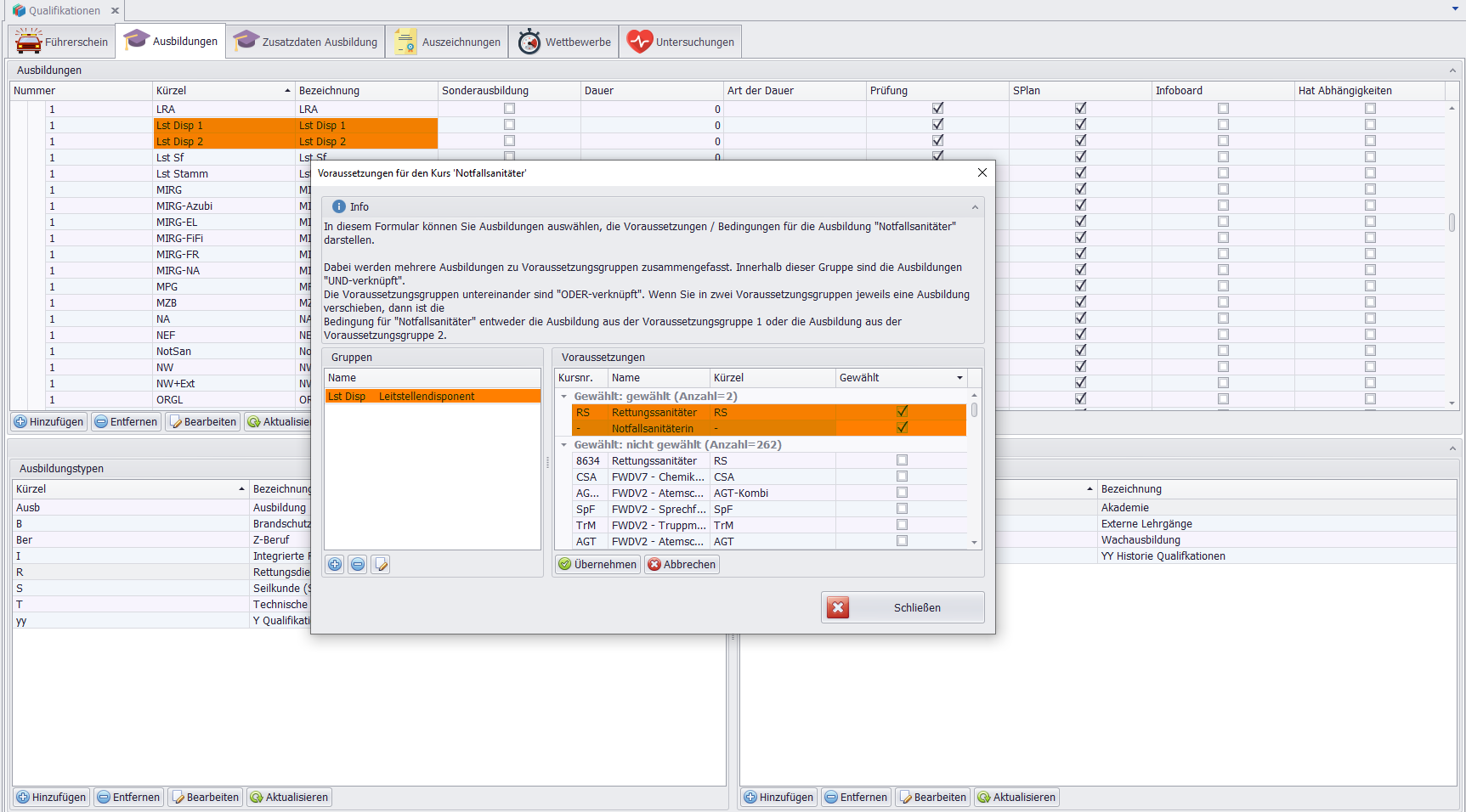Click the add group plus icon
Image resolution: width=1466 pixels, height=812 pixels.
click(335, 565)
